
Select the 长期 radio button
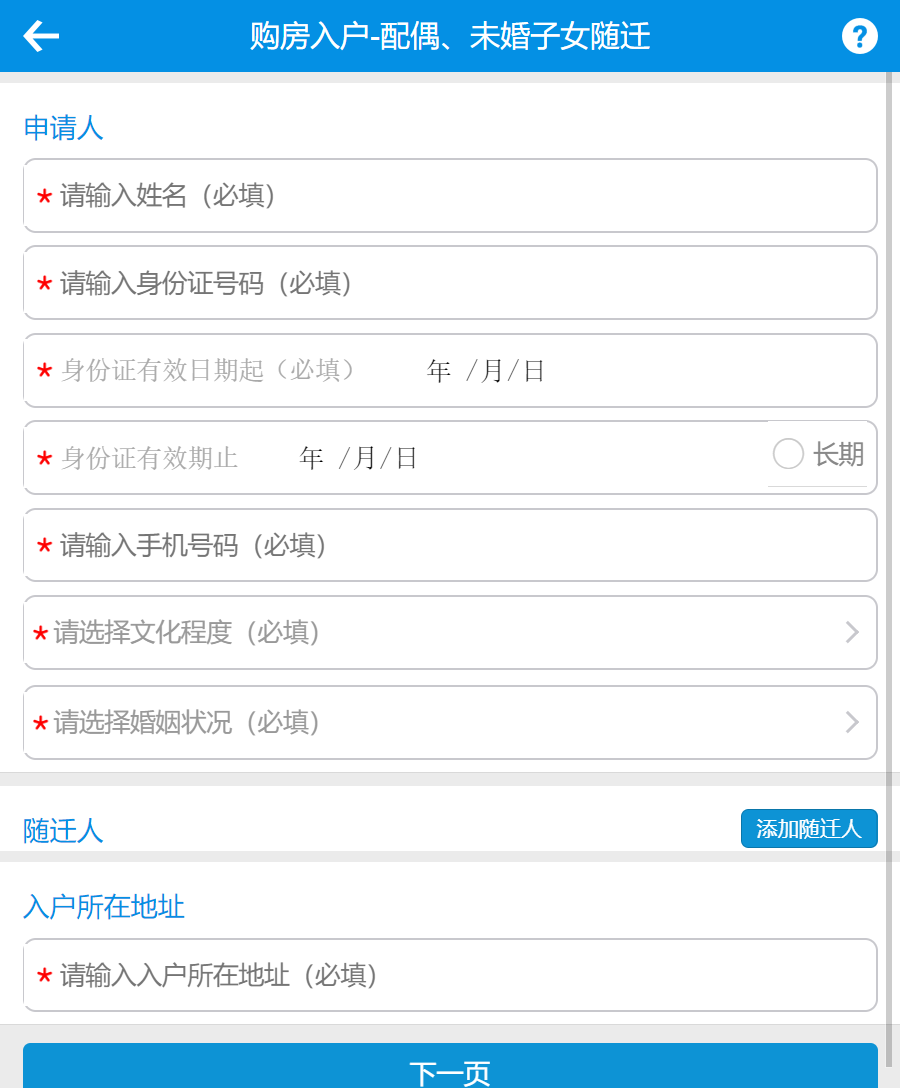(788, 454)
